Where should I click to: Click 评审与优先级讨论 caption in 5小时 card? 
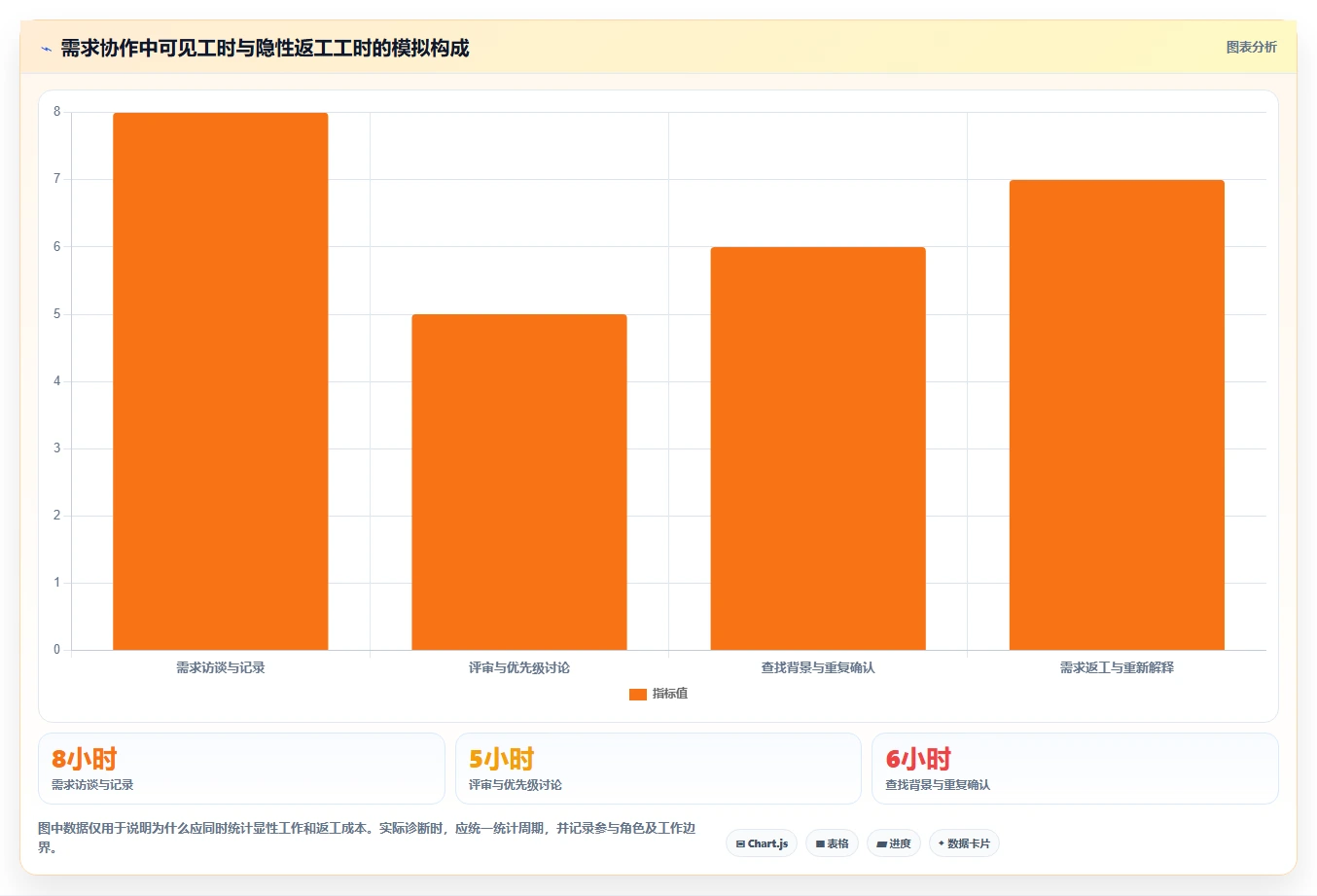point(516,785)
